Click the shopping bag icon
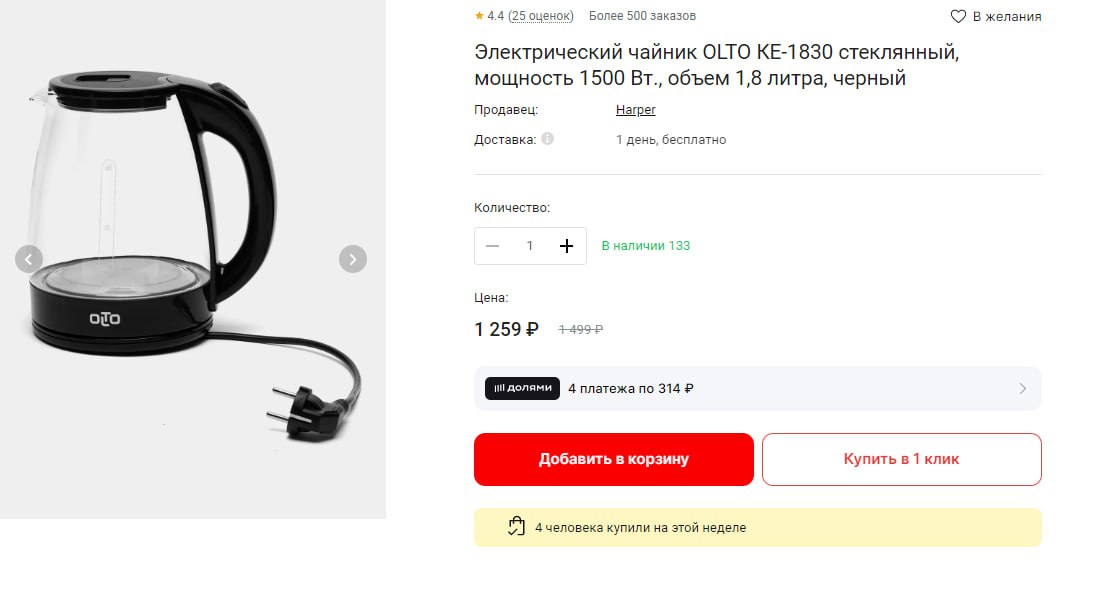 tap(516, 527)
